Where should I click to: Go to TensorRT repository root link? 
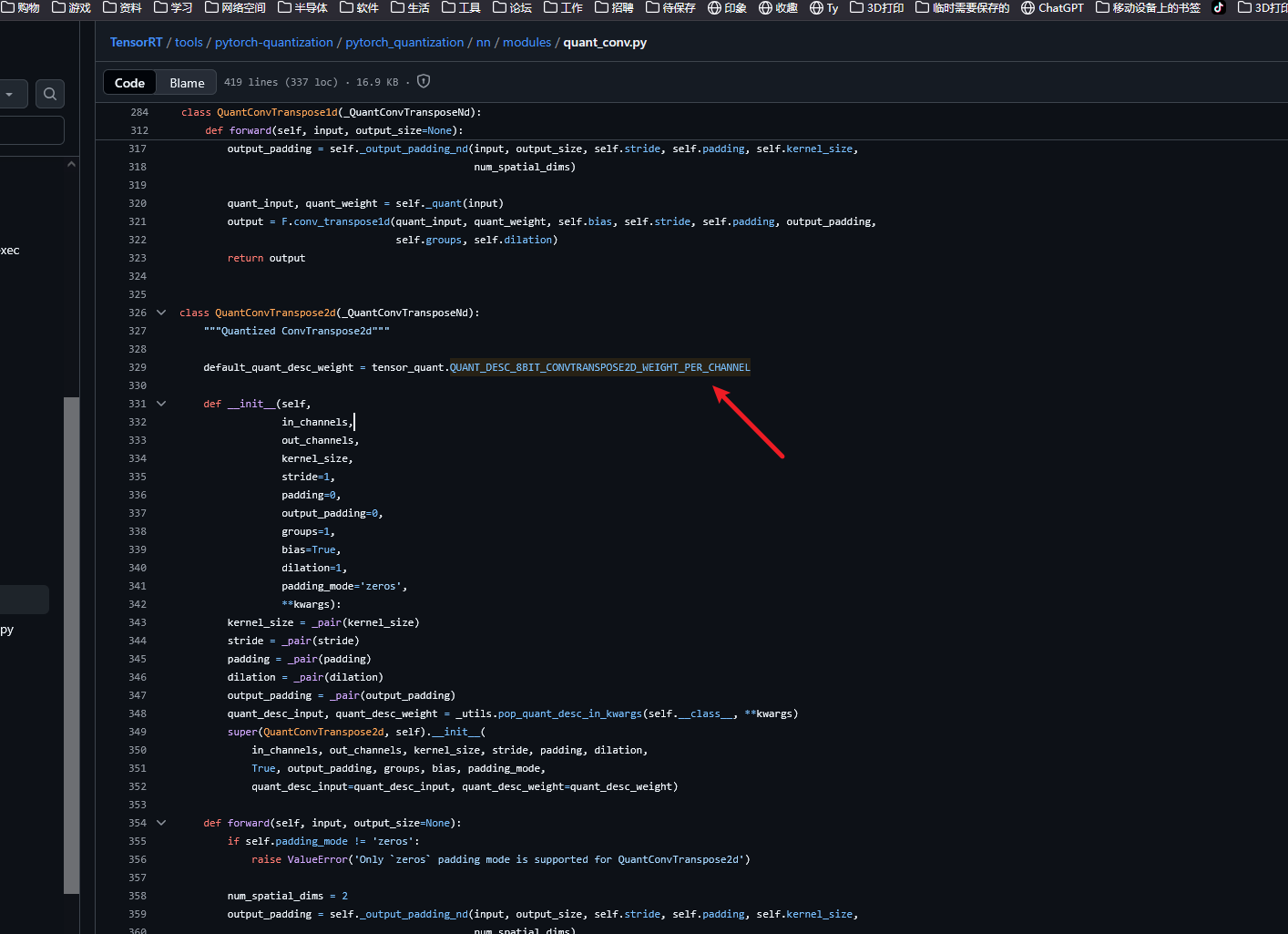[136, 43]
